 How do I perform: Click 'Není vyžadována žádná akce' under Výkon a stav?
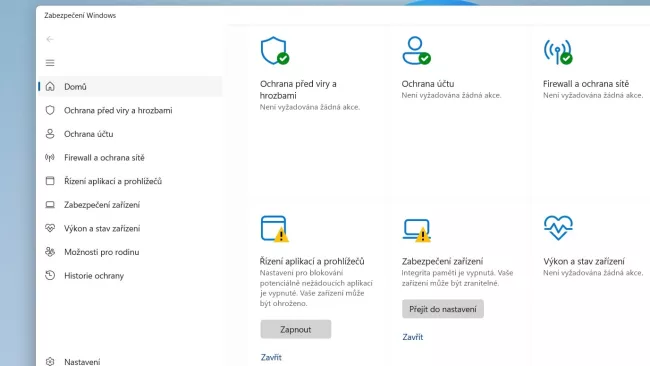(593, 273)
